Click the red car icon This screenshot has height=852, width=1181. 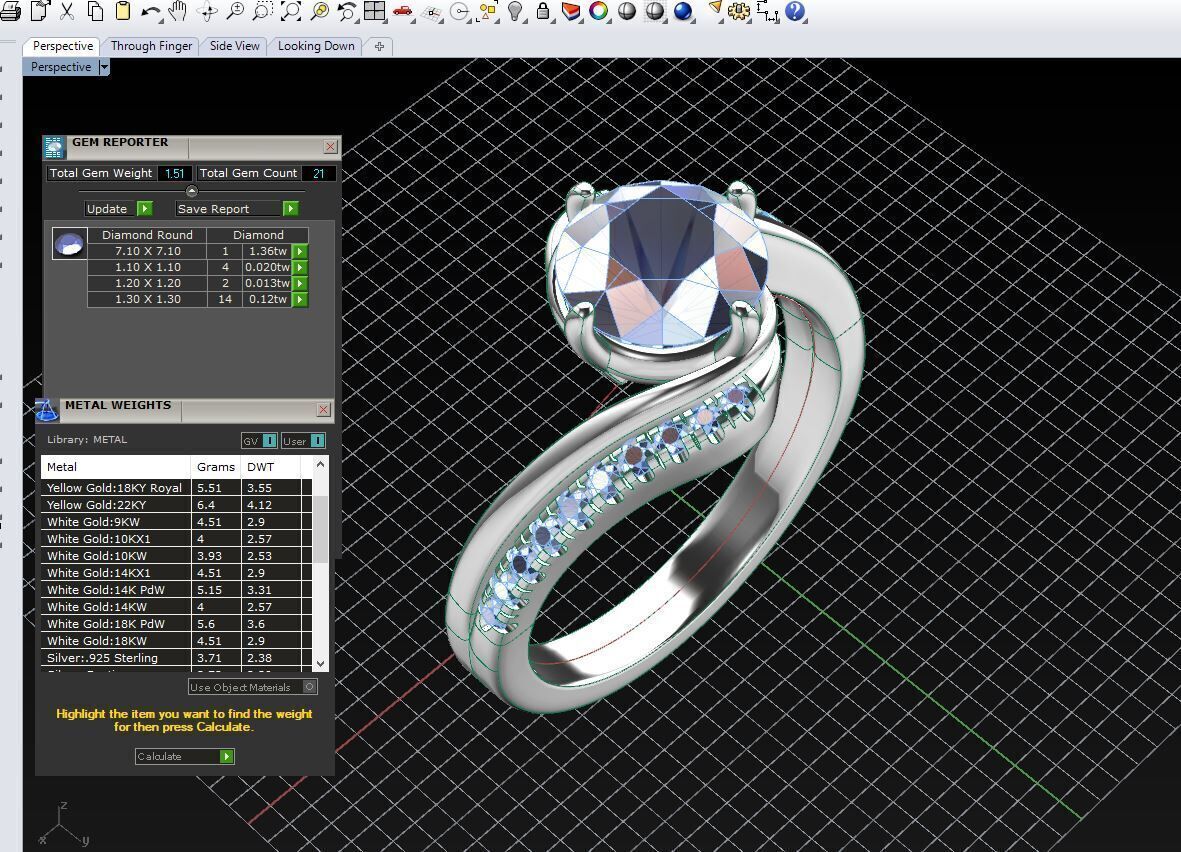coord(403,11)
